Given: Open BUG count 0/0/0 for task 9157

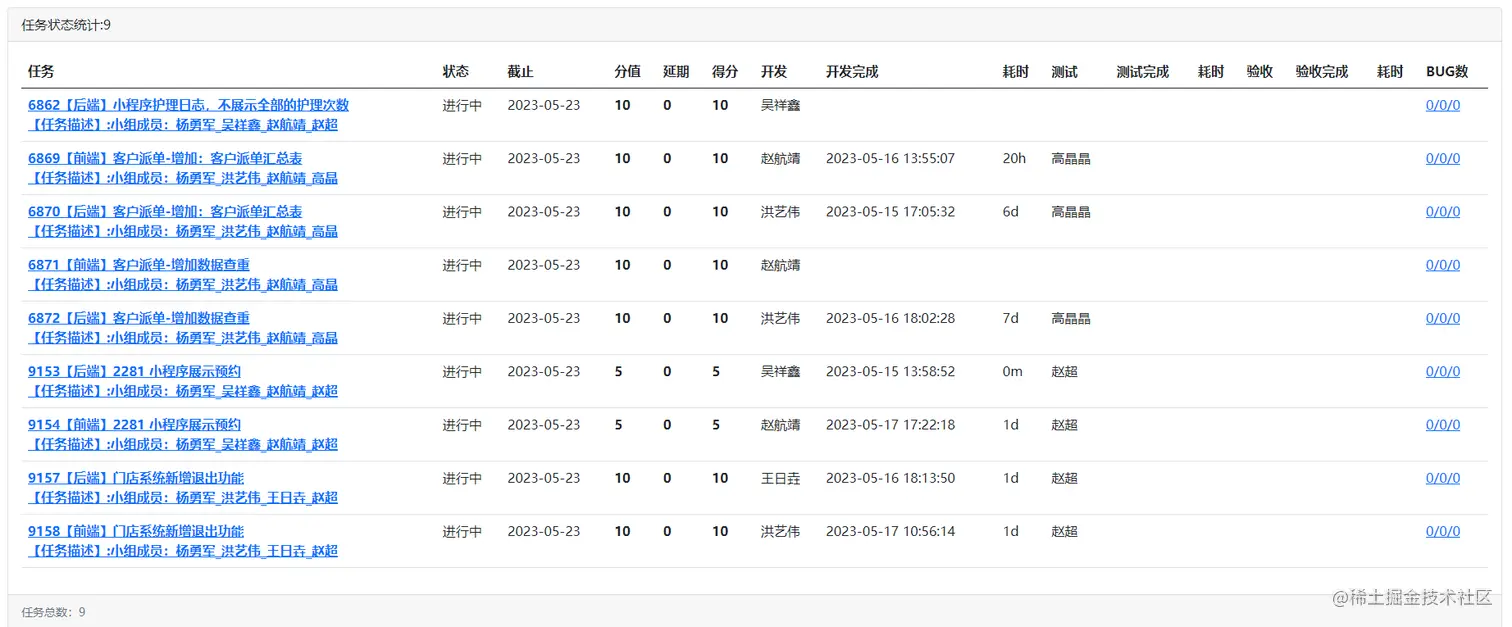Looking at the screenshot, I should [1443, 478].
